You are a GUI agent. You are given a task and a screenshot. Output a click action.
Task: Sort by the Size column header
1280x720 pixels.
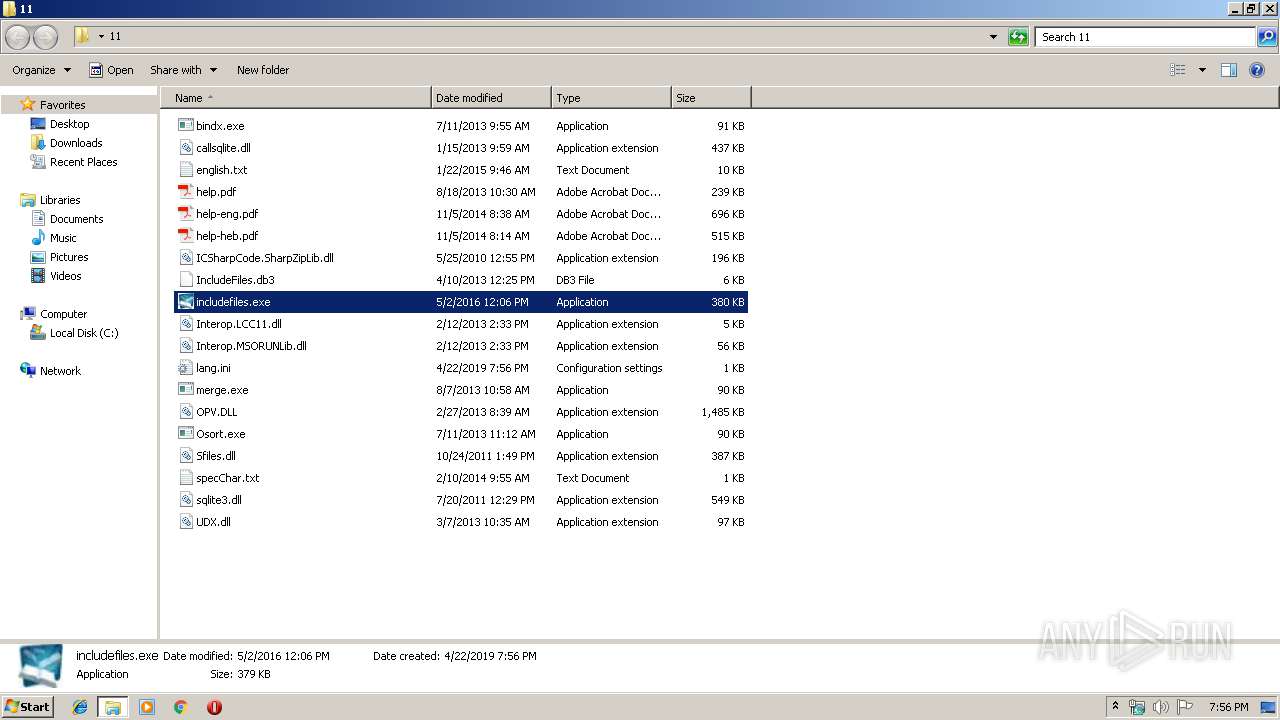[x=711, y=98]
